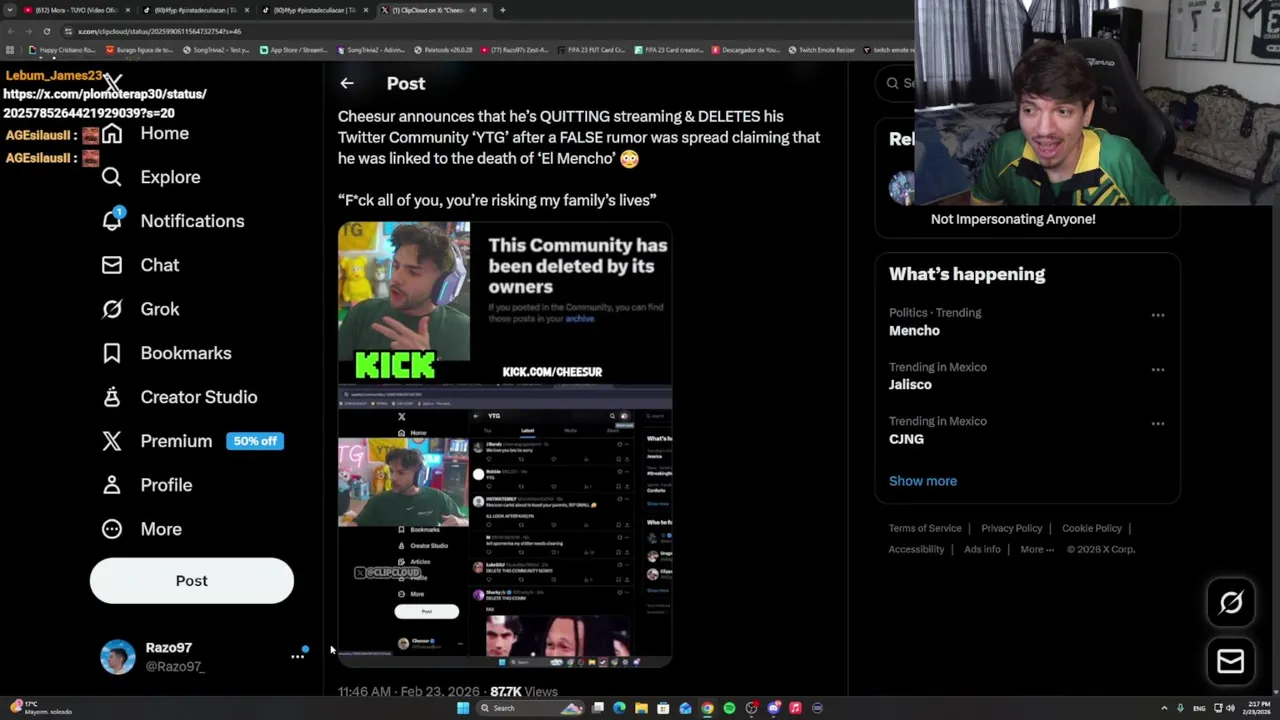Click Razo97 profile avatar in account switcher
The image size is (1280, 720).
pos(117,657)
